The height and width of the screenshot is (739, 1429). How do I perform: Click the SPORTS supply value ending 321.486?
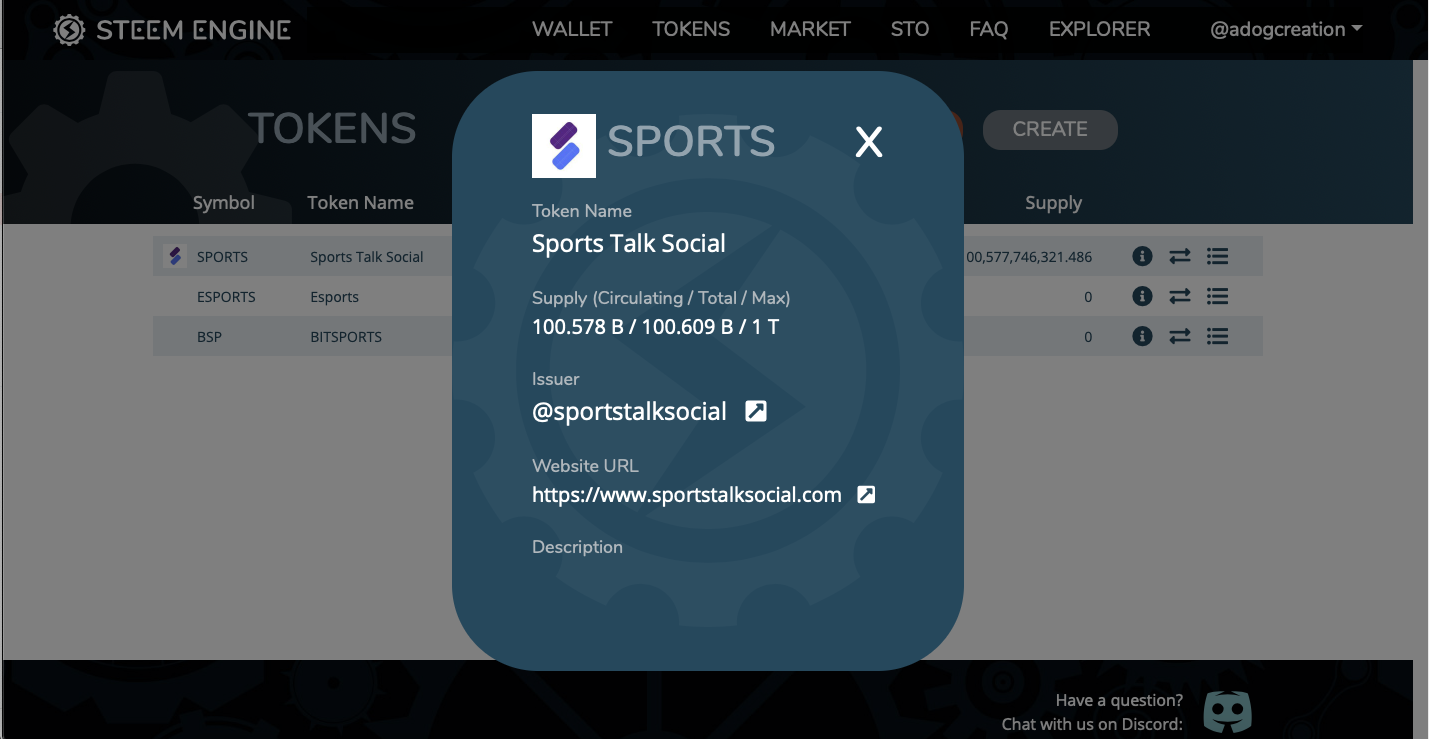[1028, 257]
